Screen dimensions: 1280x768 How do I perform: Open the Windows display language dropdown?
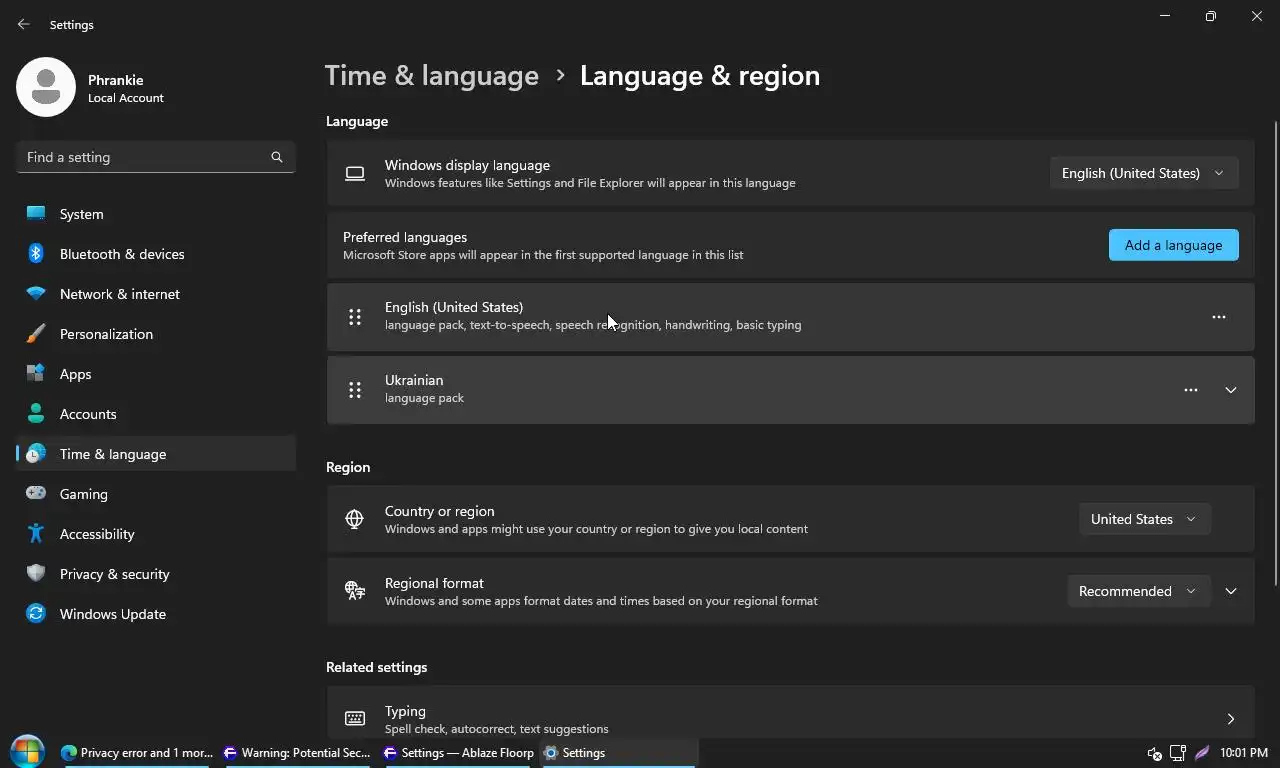point(1143,173)
